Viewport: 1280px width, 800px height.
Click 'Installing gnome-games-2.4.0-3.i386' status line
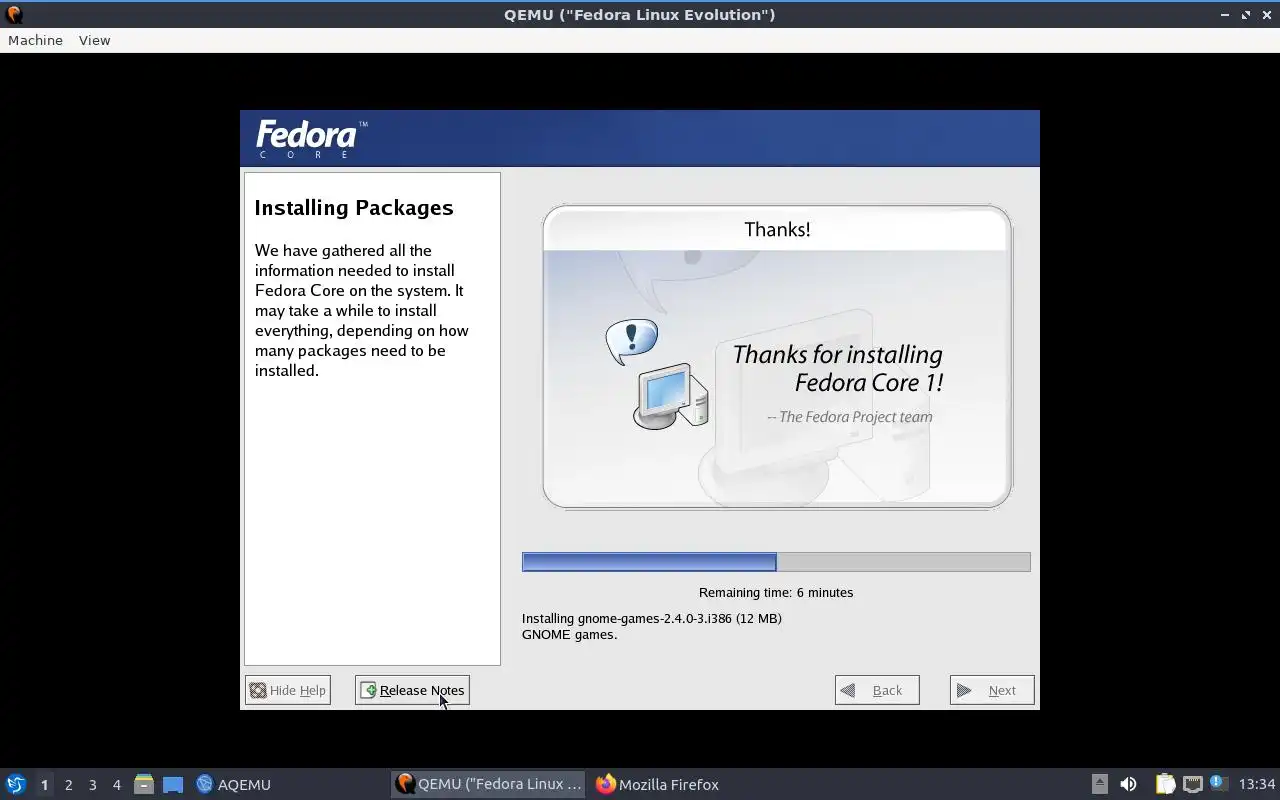coord(652,618)
